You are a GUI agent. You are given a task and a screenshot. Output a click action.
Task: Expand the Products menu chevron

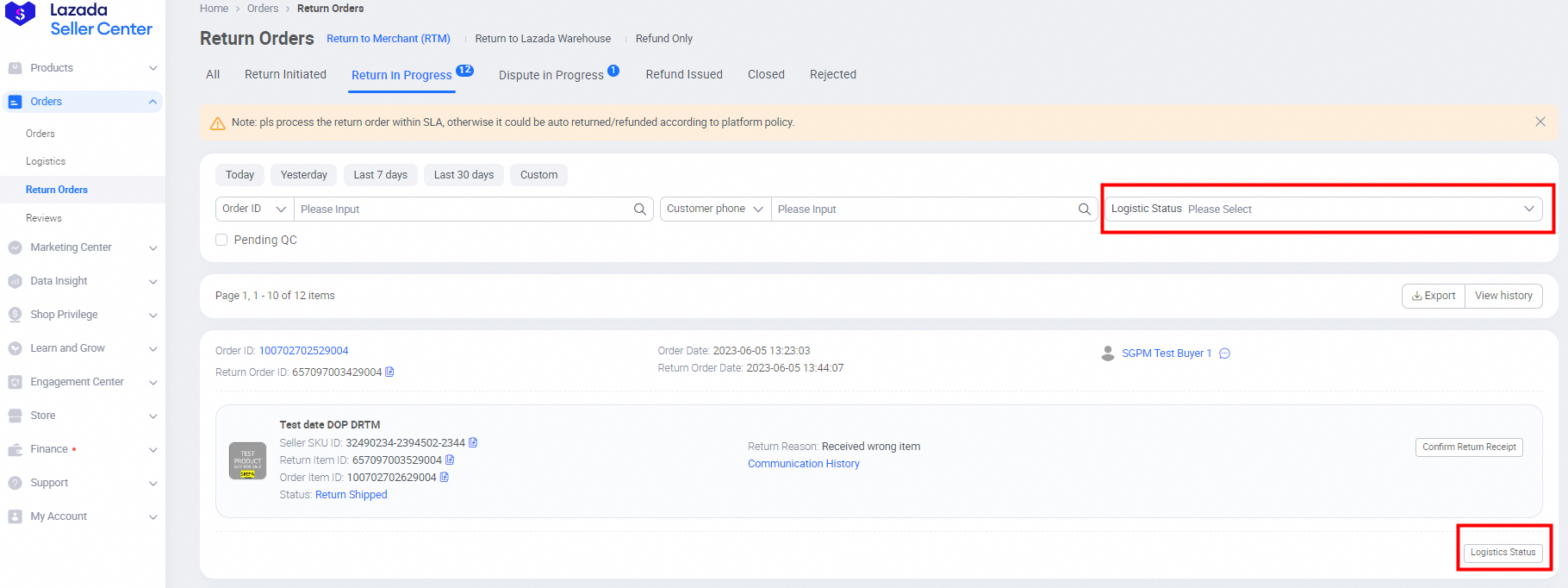point(152,68)
